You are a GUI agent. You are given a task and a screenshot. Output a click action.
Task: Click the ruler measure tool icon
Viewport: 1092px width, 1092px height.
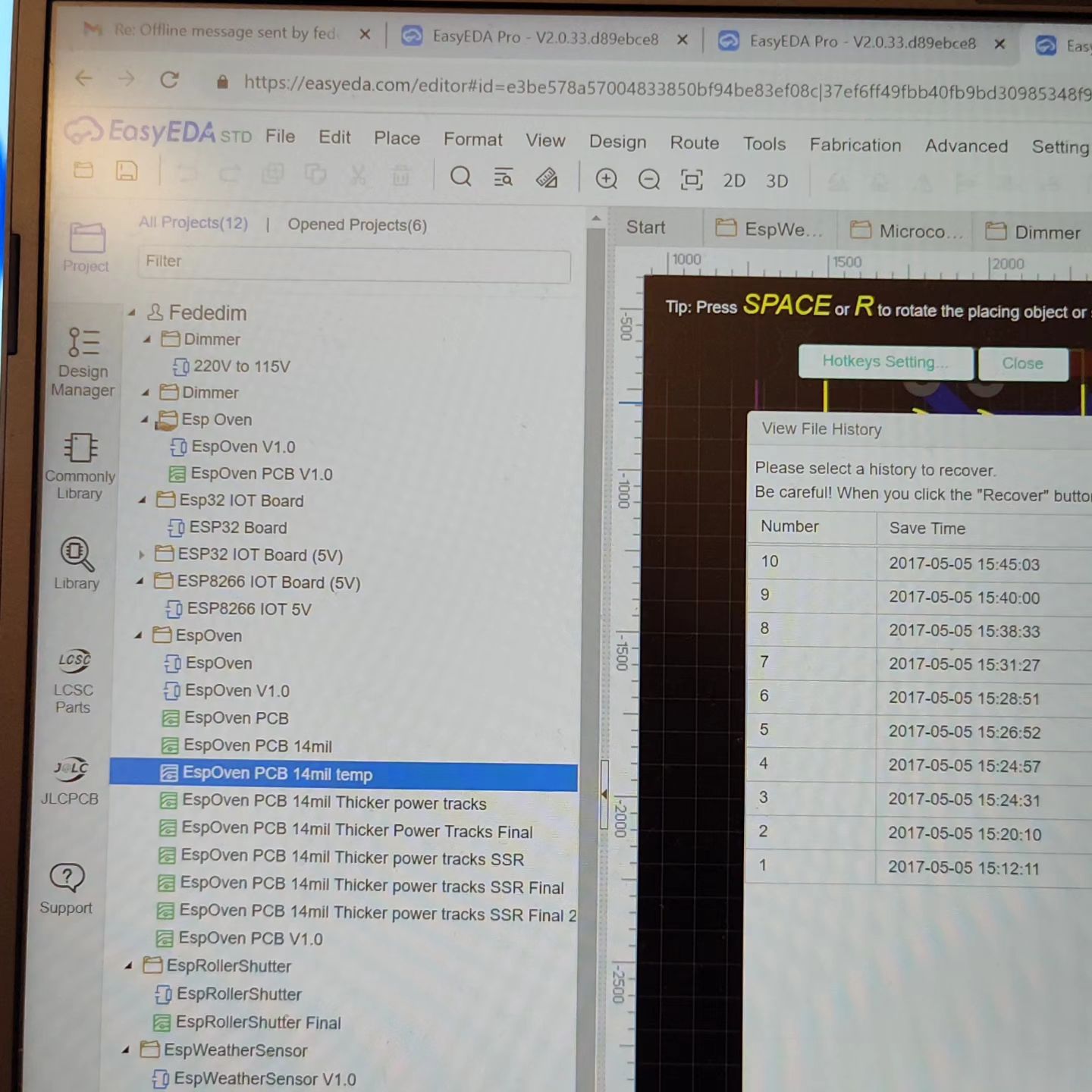(x=547, y=178)
